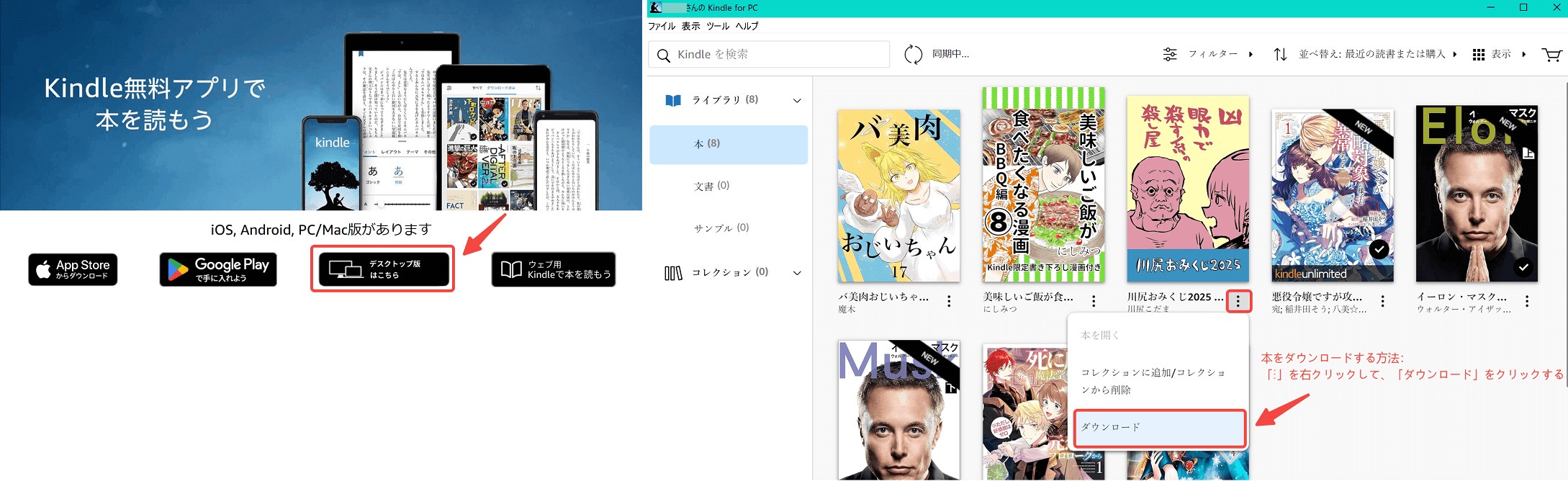Click the 川尻おみくじ2025 book title text
Viewport: 1568px width, 481px height.
(x=1175, y=297)
